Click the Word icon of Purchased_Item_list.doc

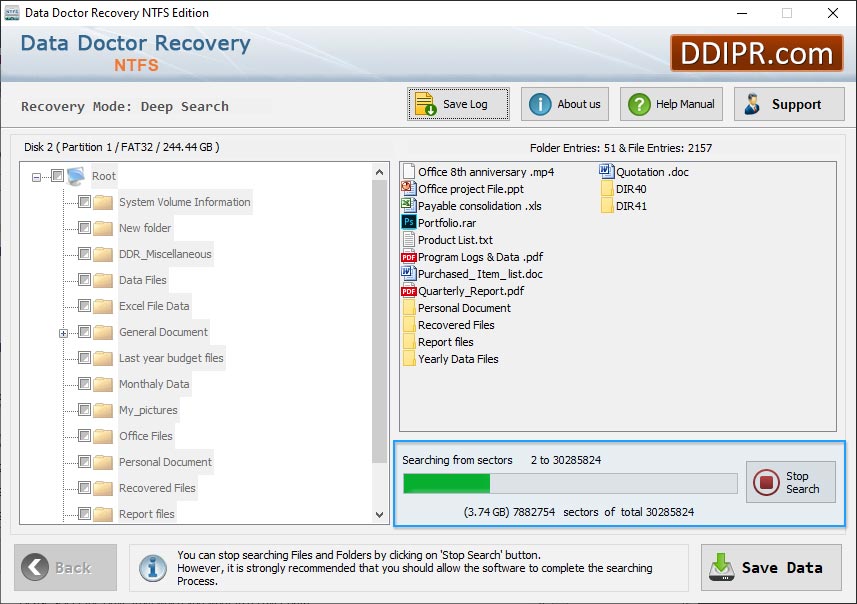pos(409,273)
